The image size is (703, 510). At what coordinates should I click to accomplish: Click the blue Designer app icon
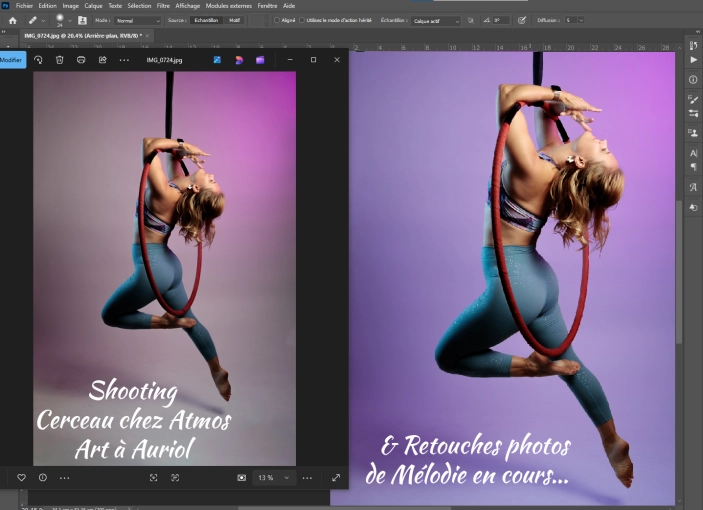(x=217, y=60)
